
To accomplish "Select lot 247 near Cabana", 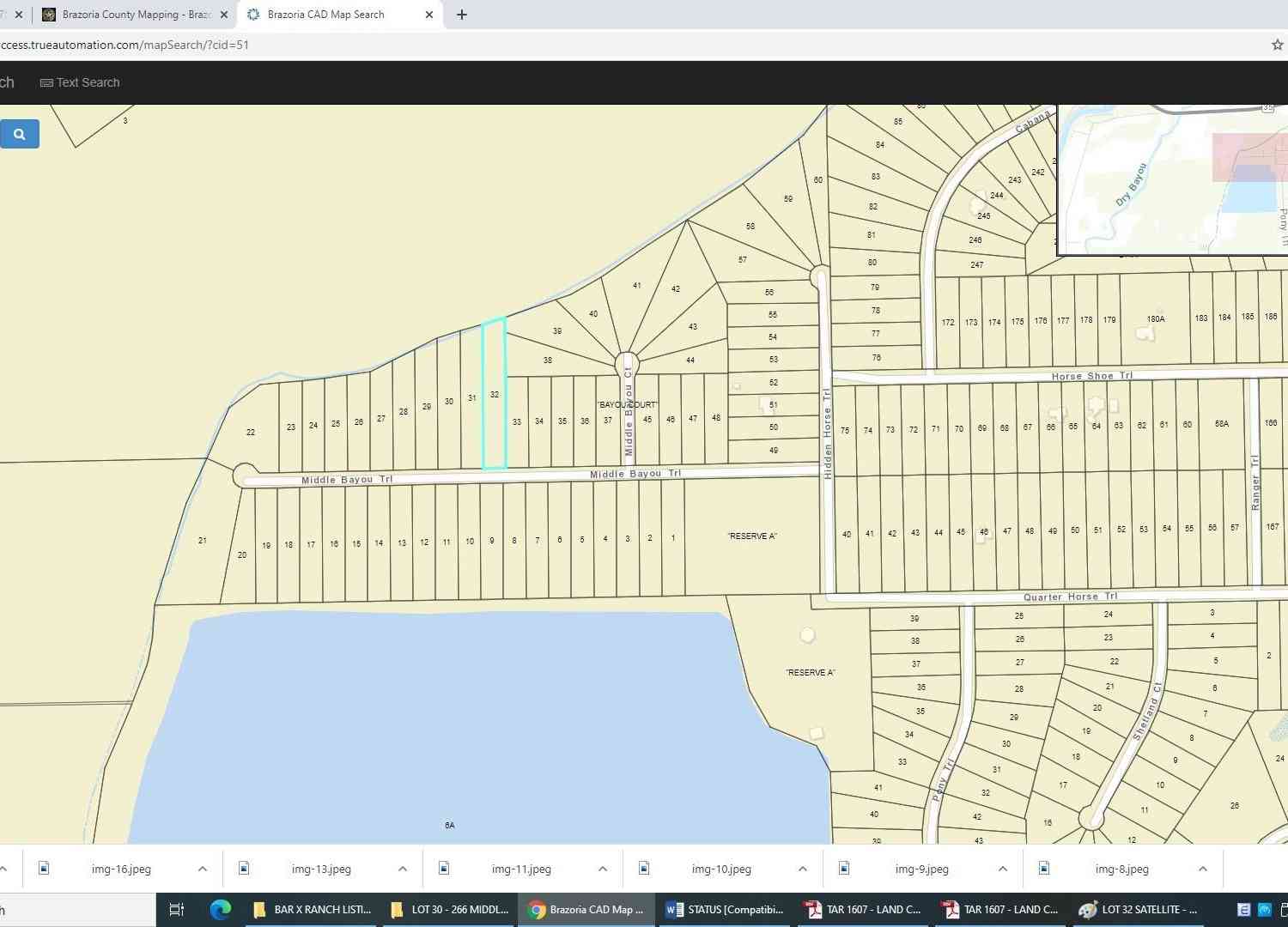I will [x=976, y=265].
